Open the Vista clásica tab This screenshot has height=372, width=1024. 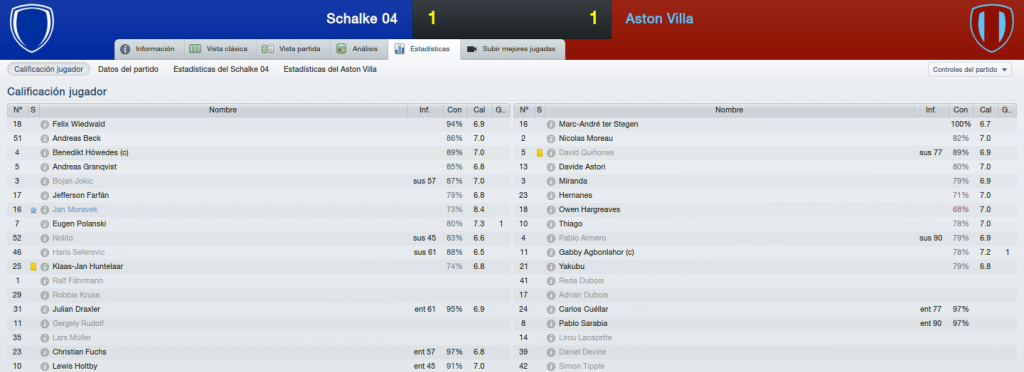point(219,49)
